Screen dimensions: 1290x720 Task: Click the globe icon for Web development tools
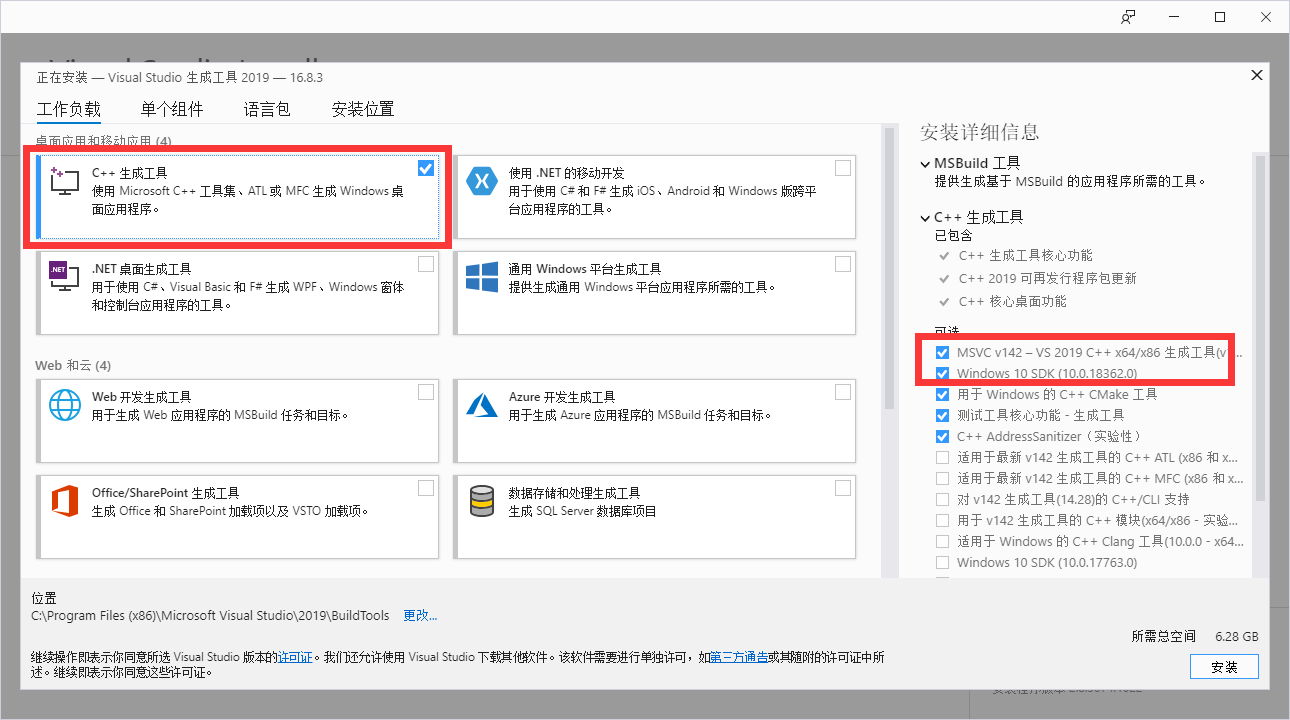tap(64, 405)
